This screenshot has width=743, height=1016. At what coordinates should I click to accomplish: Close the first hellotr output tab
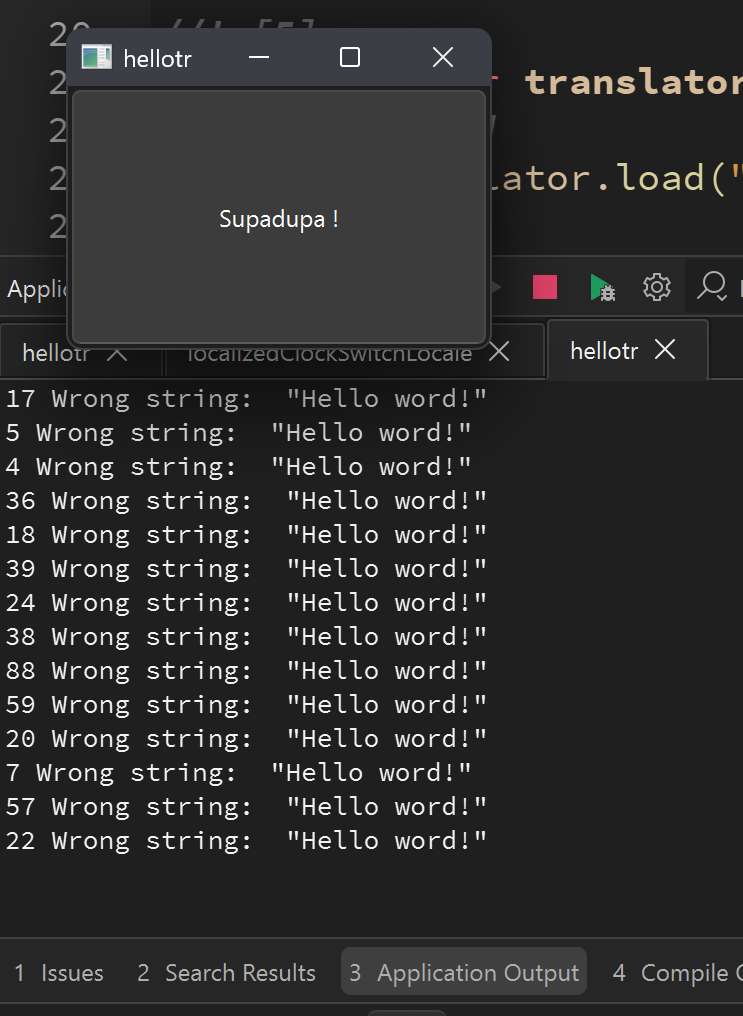(117, 353)
